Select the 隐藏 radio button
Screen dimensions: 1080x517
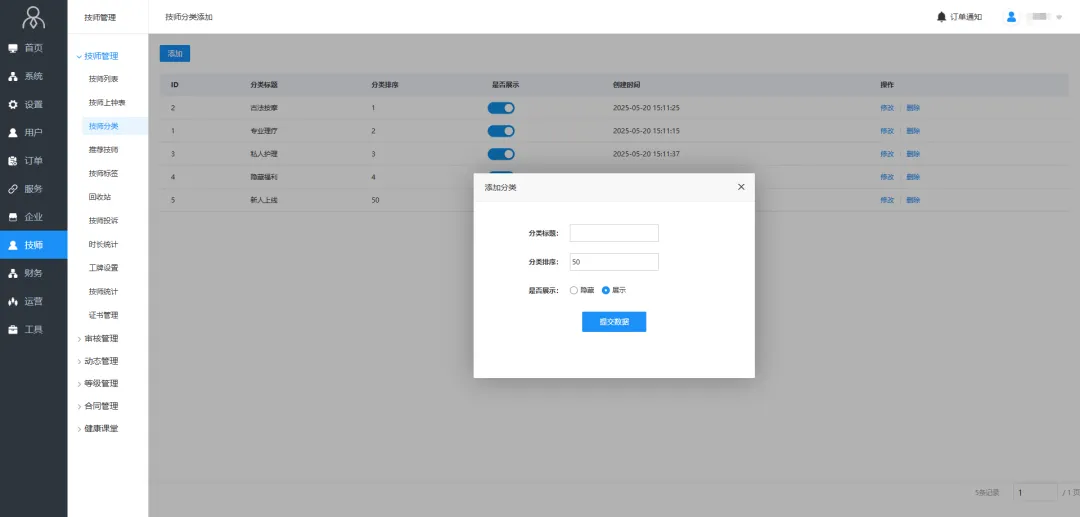[574, 290]
